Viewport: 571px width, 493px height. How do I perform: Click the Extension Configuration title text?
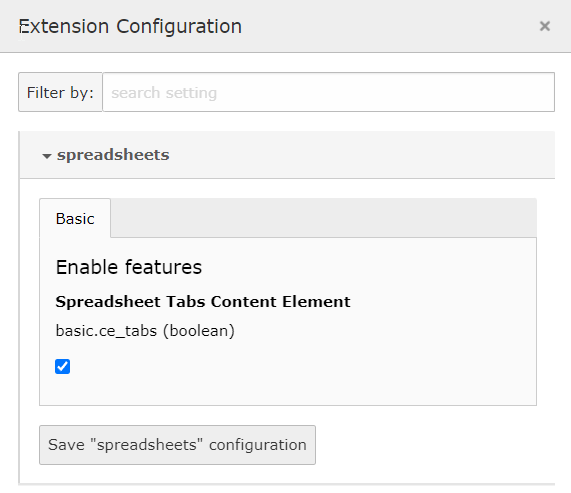tap(130, 26)
